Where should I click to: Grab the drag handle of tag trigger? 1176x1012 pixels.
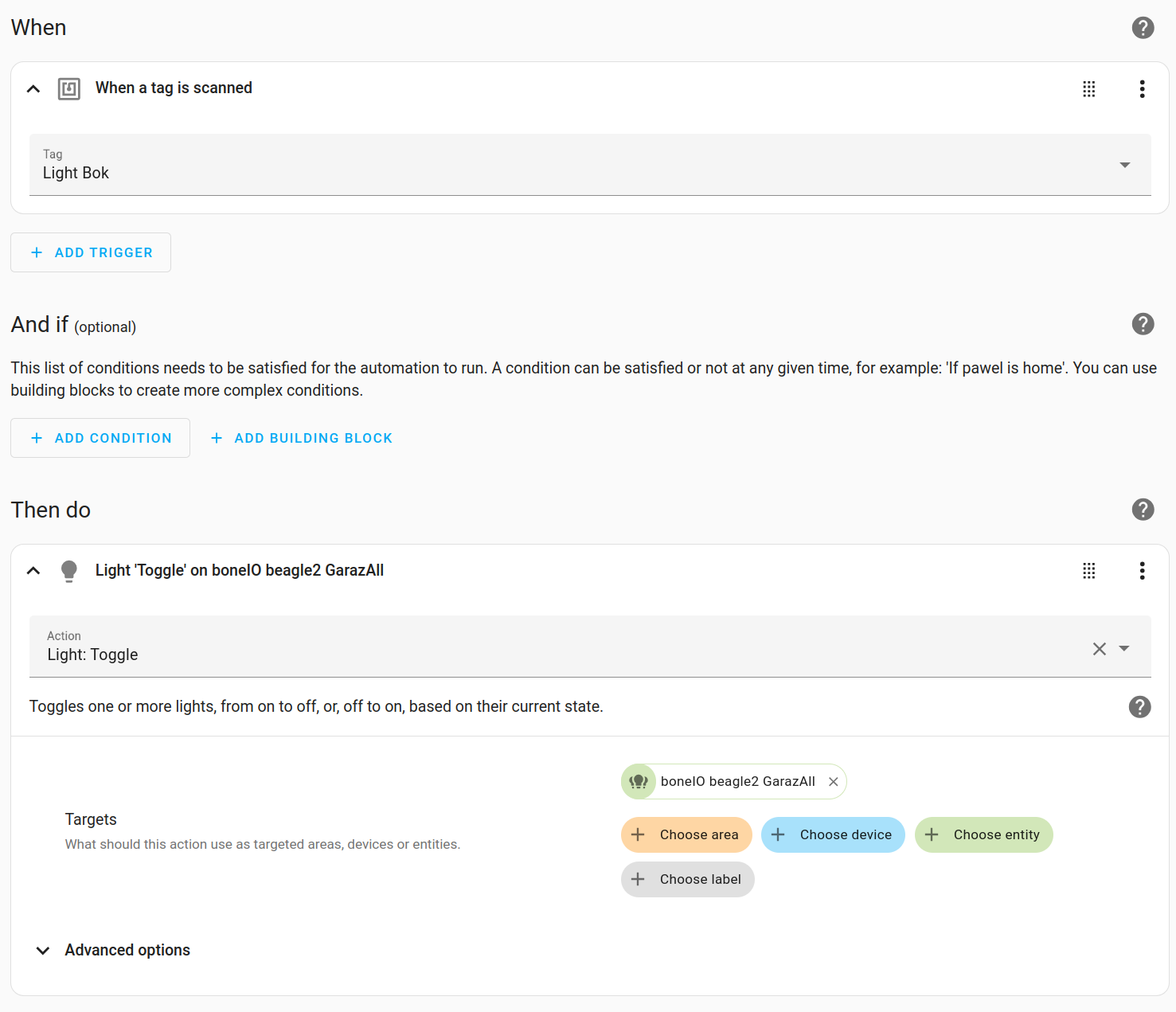[1088, 88]
